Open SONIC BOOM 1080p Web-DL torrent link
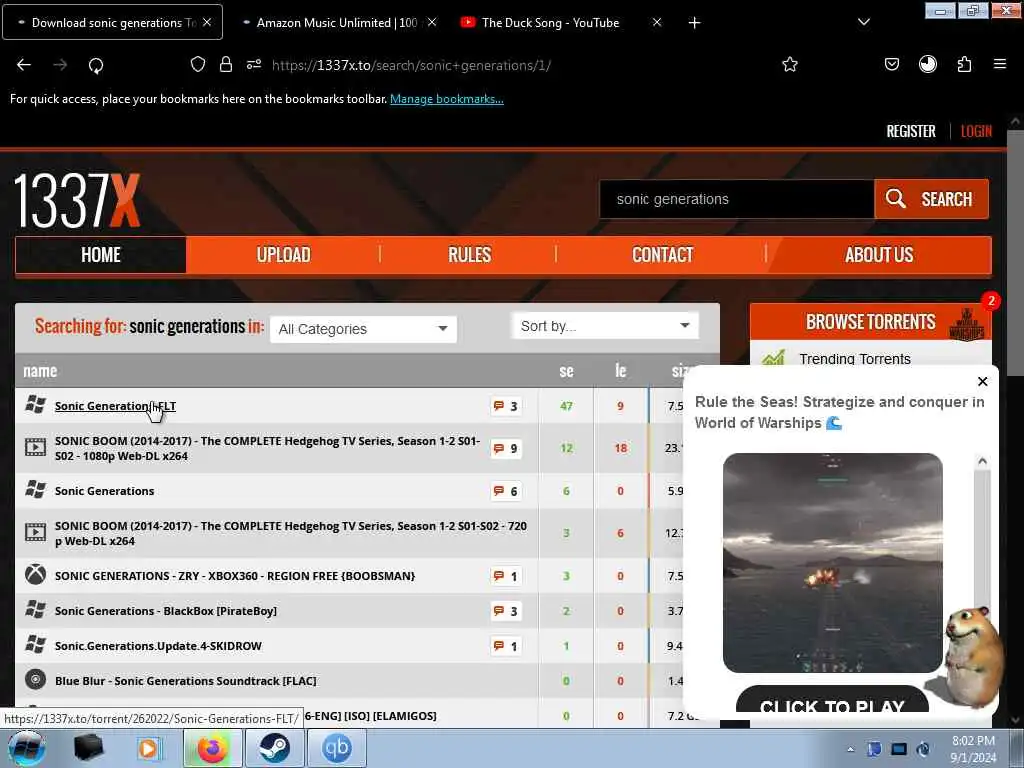The width and height of the screenshot is (1024, 768). [x=267, y=449]
